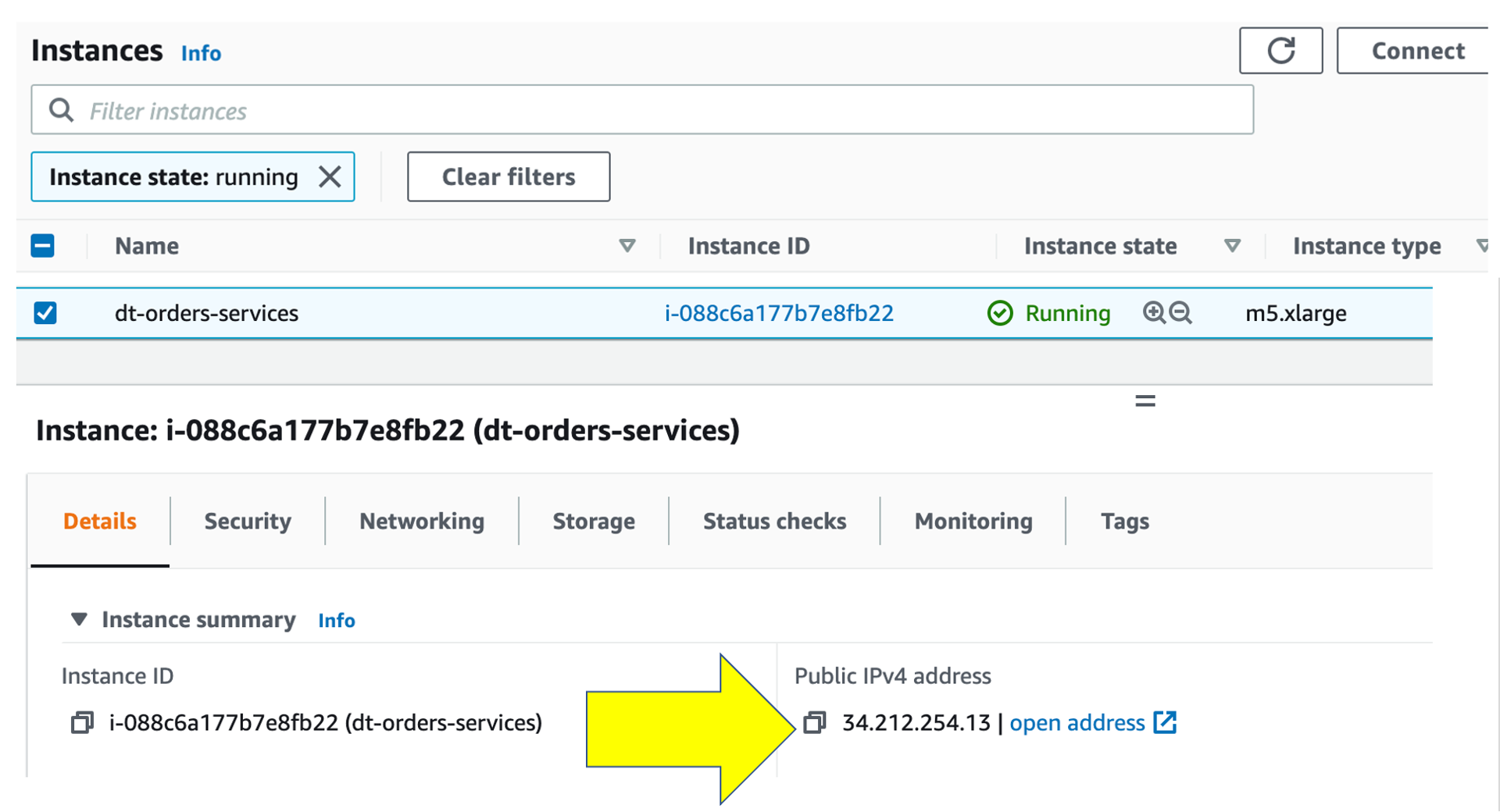This screenshot has height=812, width=1500.
Task: Open the i-088c6a177b7e8fb22 instance link
Action: pyautogui.click(x=779, y=313)
